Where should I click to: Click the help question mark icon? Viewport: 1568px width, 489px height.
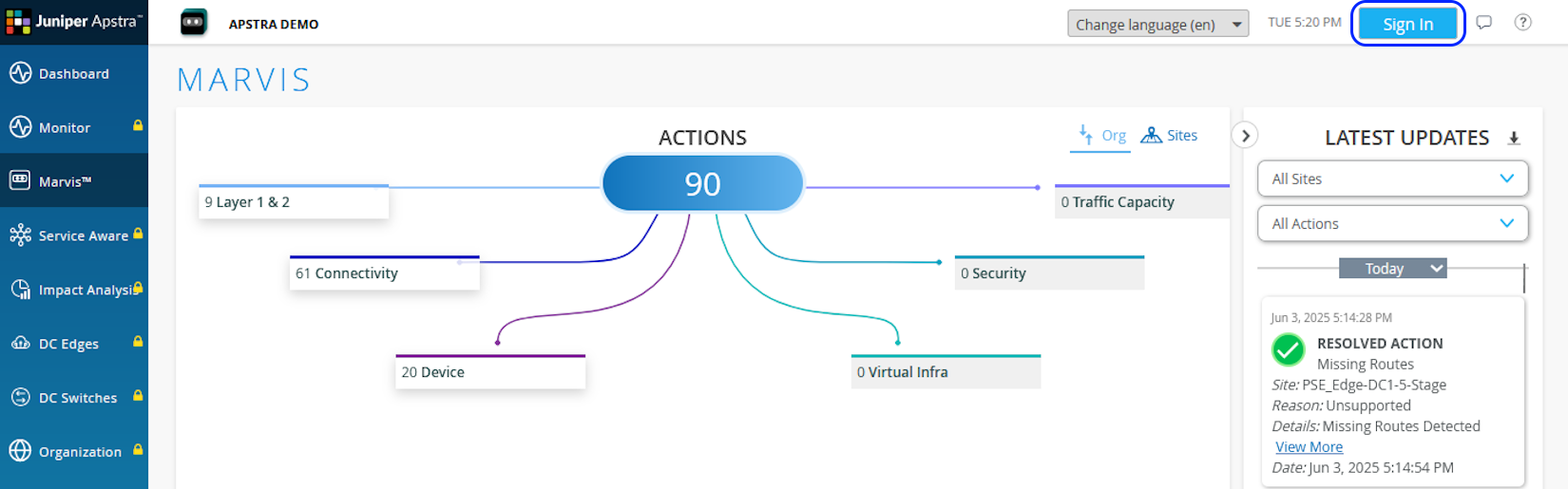pyautogui.click(x=1522, y=23)
